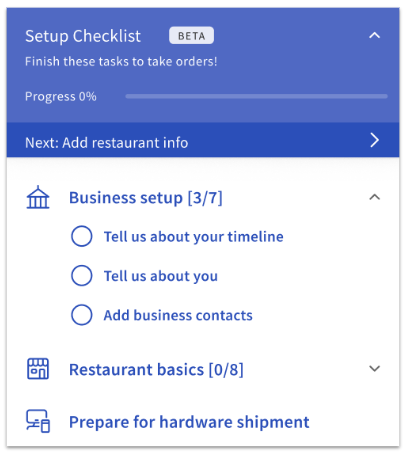Expand the Restaurant basics section chevron
The height and width of the screenshot is (455, 409).
pyautogui.click(x=375, y=369)
